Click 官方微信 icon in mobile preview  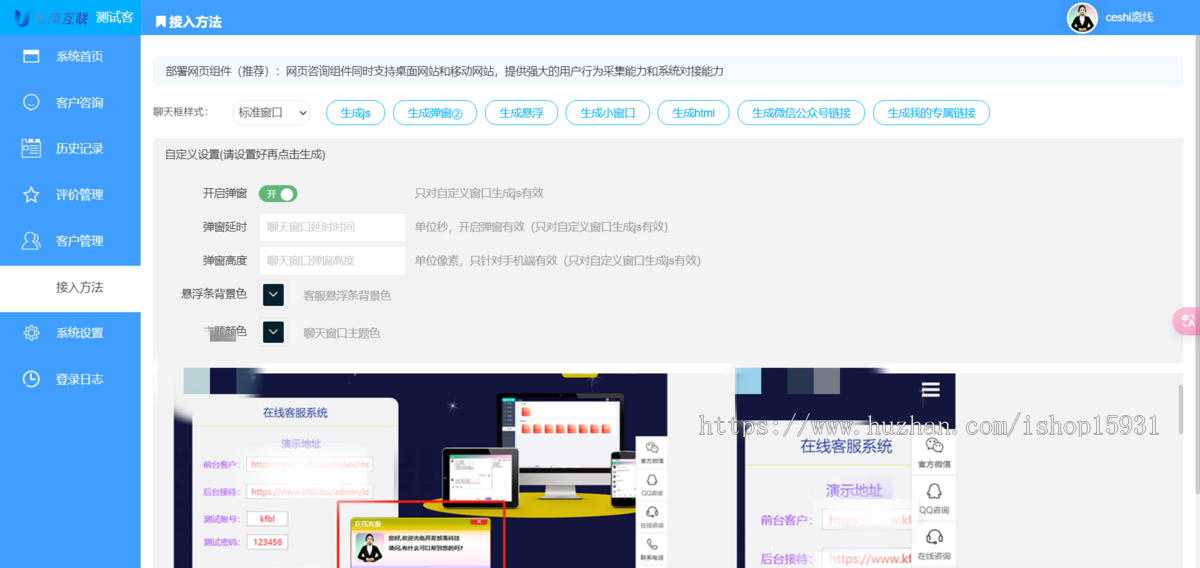coord(934,446)
